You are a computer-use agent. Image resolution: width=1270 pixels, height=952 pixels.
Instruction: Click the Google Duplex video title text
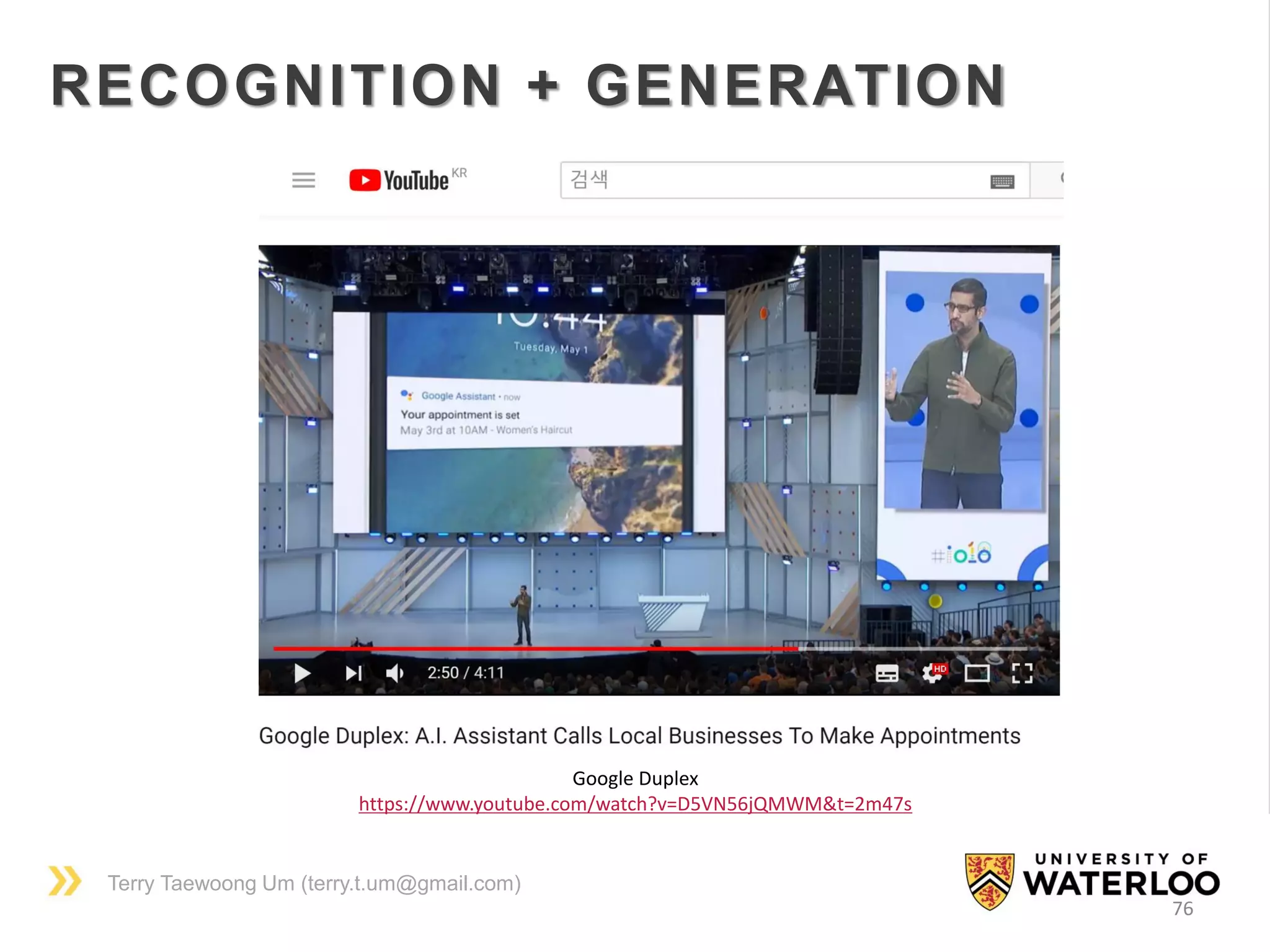(639, 736)
